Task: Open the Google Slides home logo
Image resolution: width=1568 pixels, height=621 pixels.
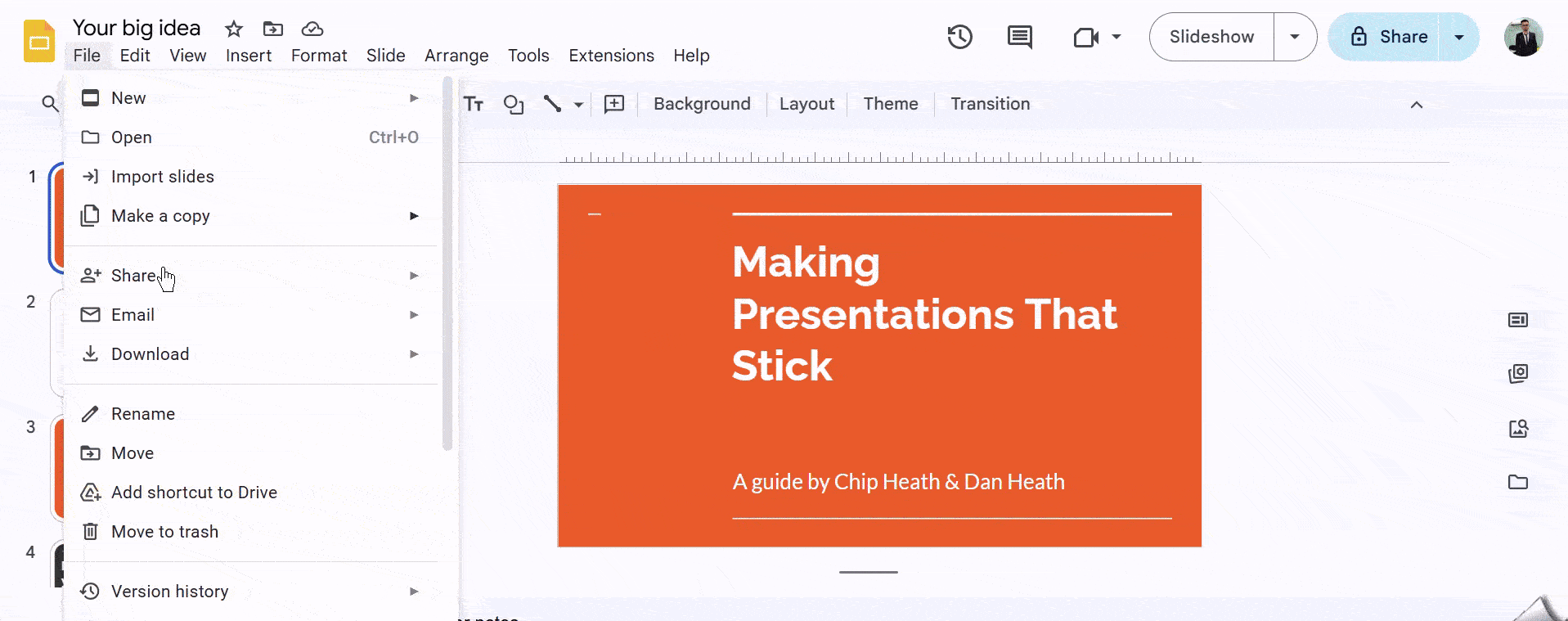Action: coord(39,41)
